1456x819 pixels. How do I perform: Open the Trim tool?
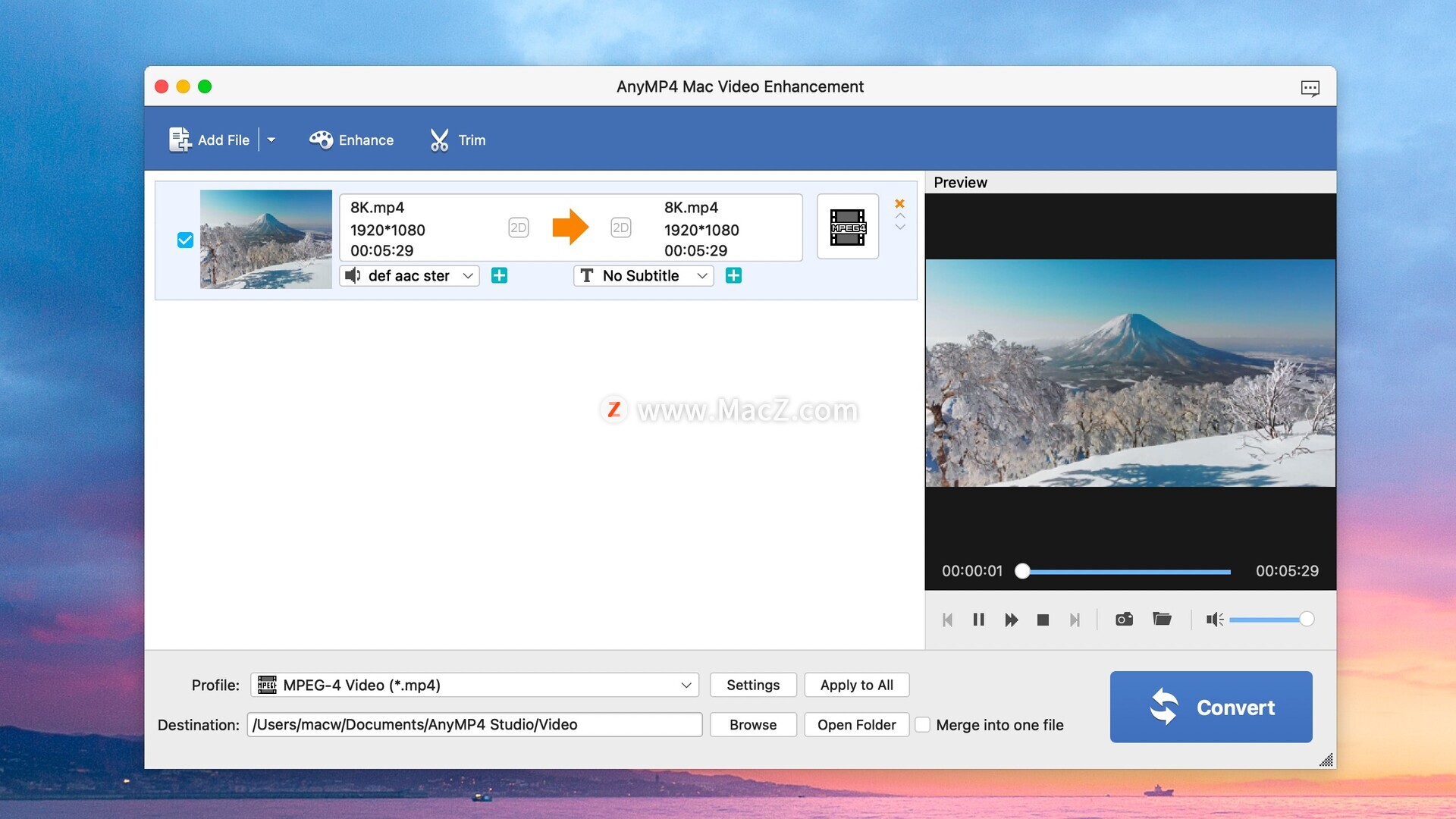pyautogui.click(x=457, y=140)
